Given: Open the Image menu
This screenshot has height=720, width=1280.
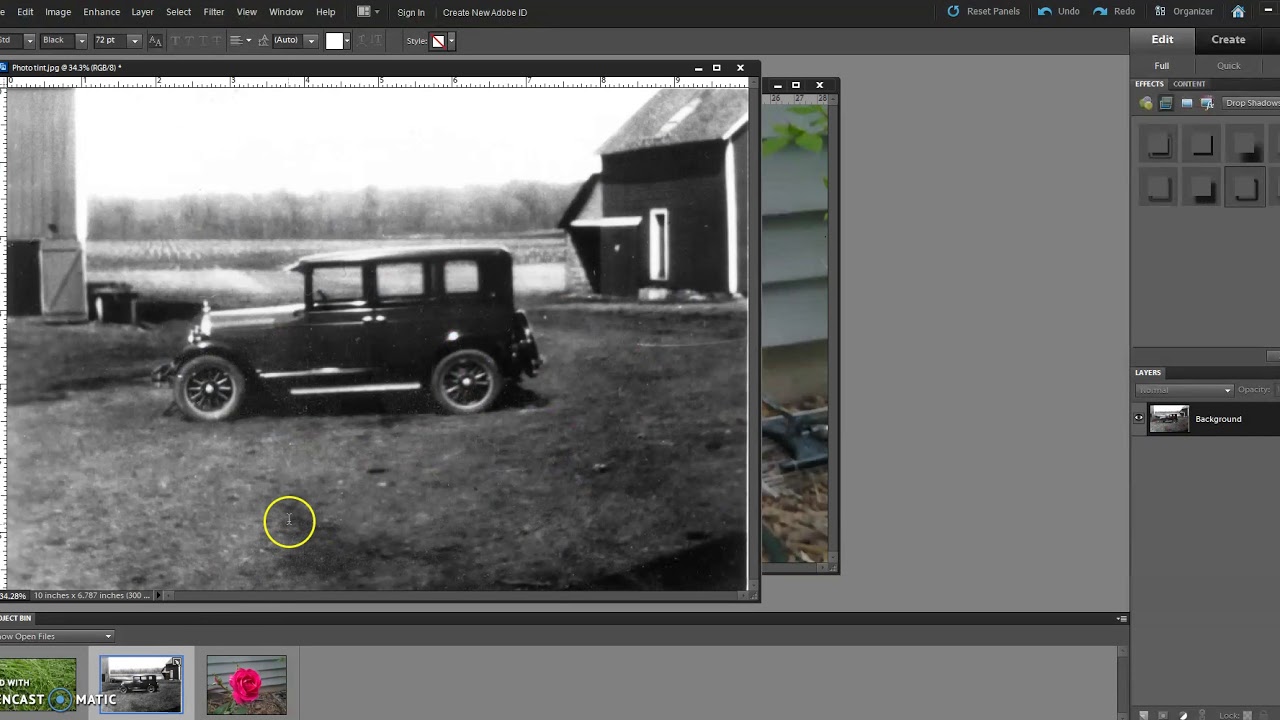Looking at the screenshot, I should pyautogui.click(x=58, y=12).
